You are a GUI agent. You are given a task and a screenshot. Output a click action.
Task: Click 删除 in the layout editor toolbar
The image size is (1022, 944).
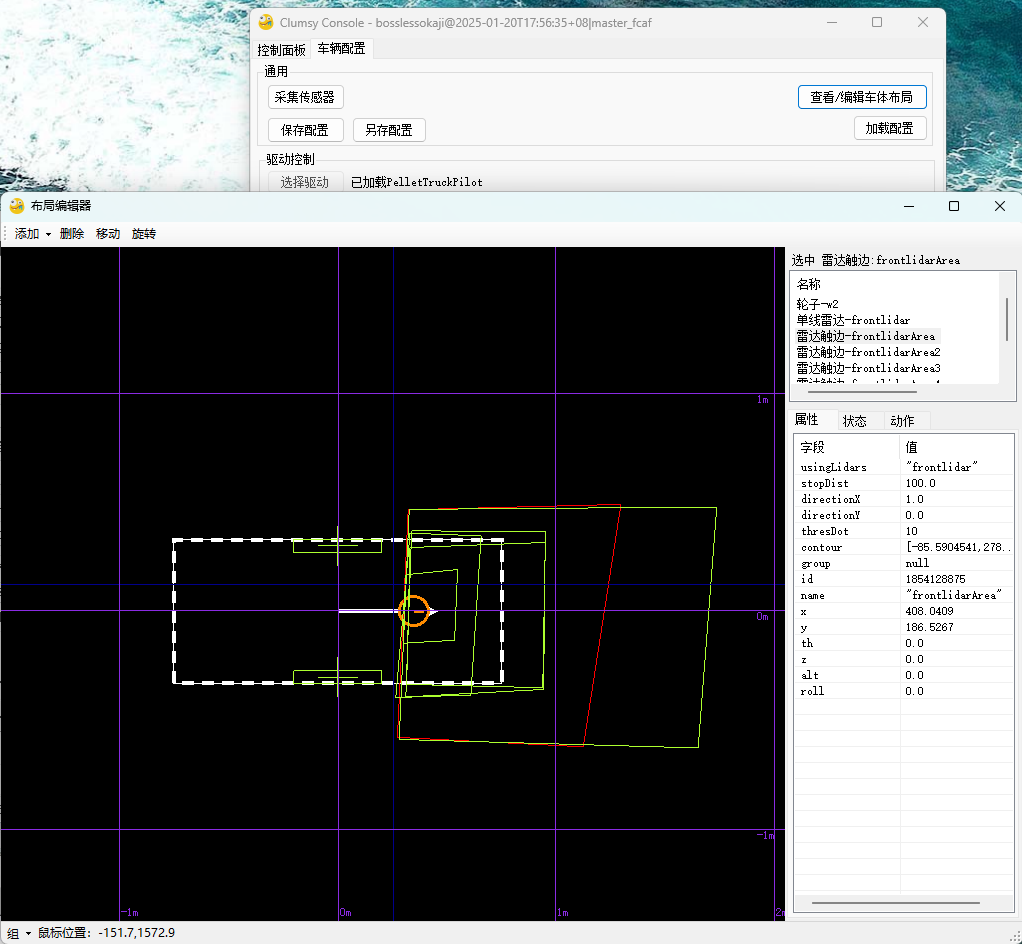coord(72,234)
